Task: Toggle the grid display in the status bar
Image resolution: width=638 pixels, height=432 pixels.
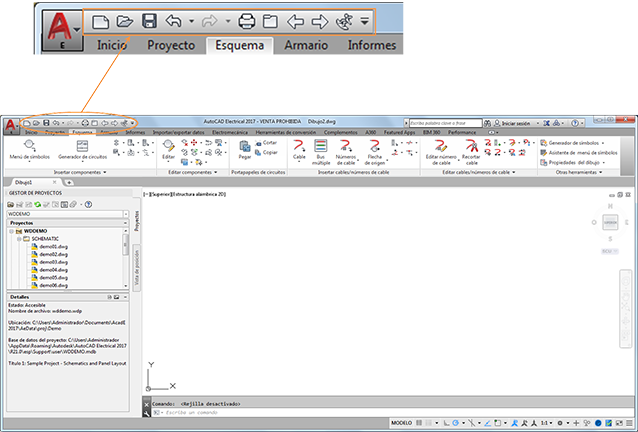Action: [419, 423]
